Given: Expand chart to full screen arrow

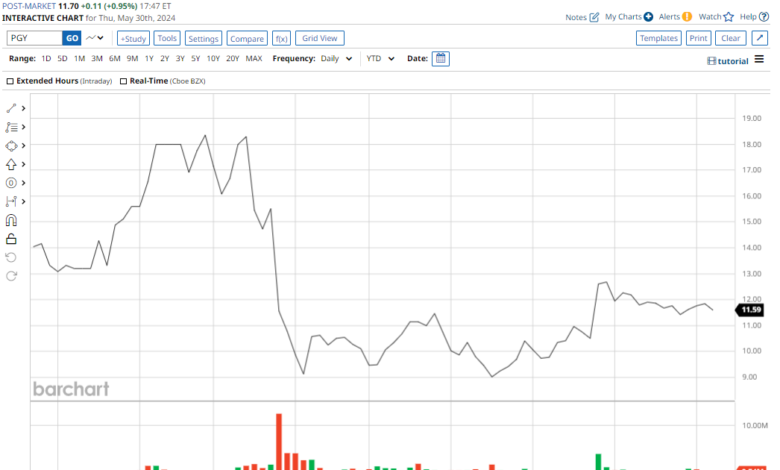Looking at the screenshot, I should click(x=760, y=38).
